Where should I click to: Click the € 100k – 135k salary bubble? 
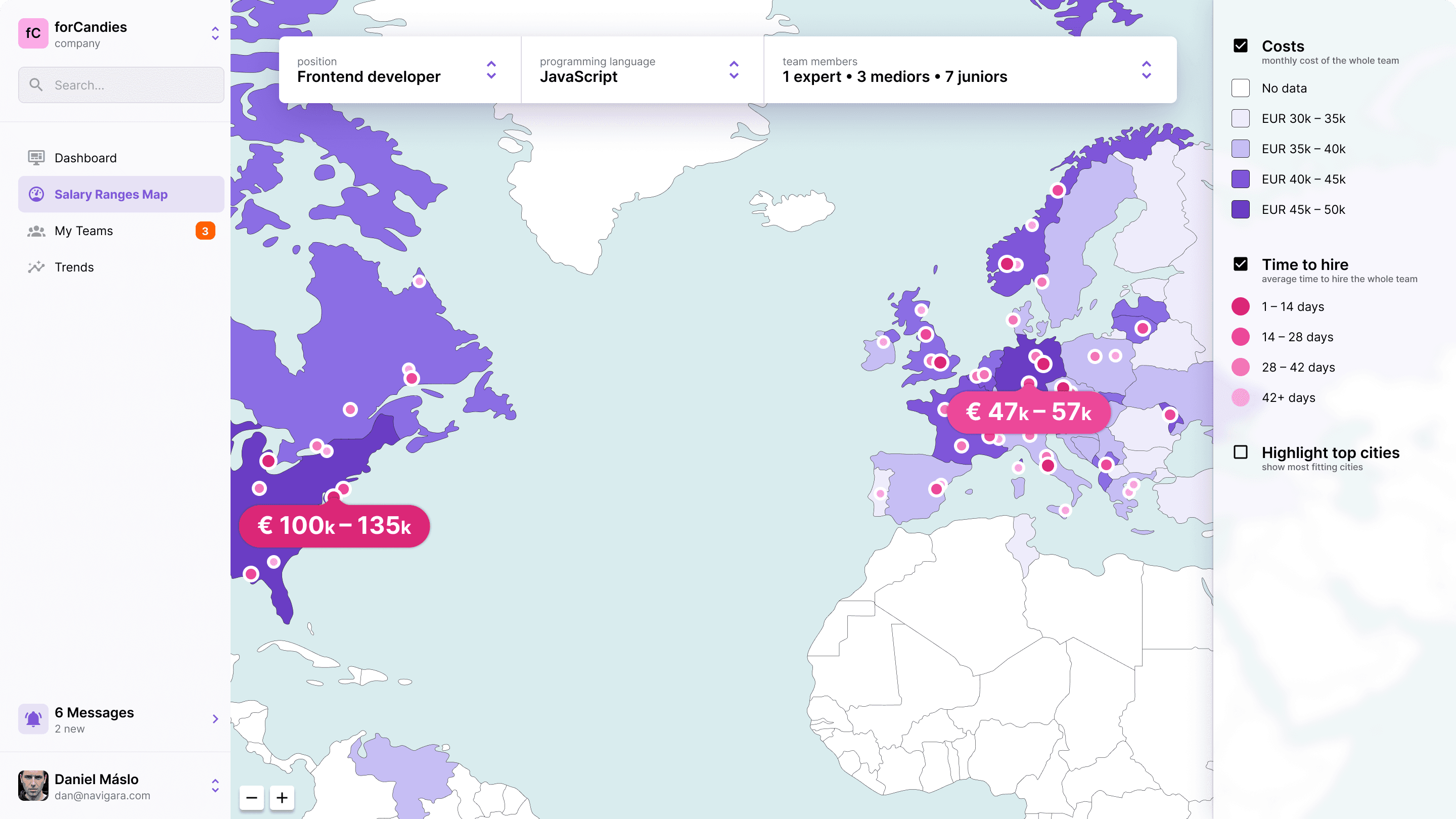(334, 526)
